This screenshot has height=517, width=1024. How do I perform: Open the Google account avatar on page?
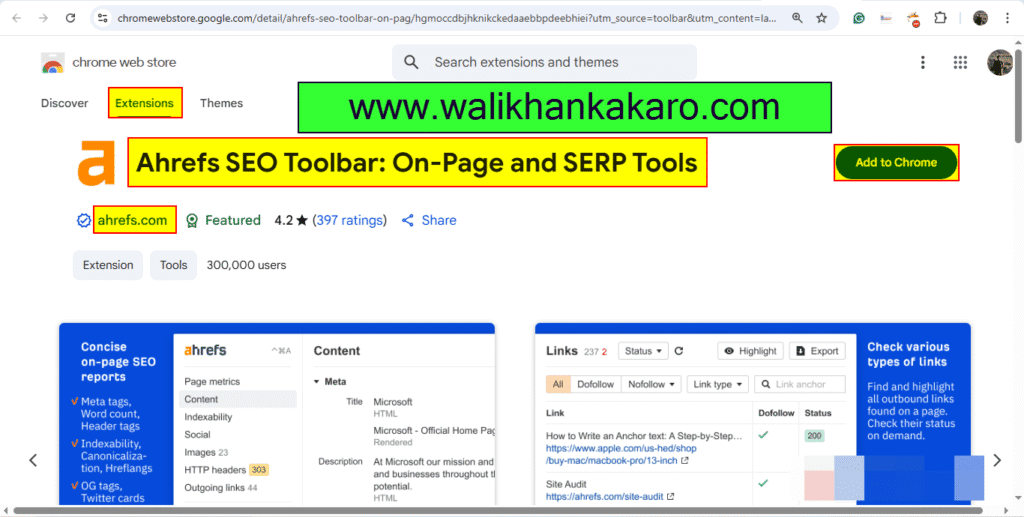pos(999,63)
